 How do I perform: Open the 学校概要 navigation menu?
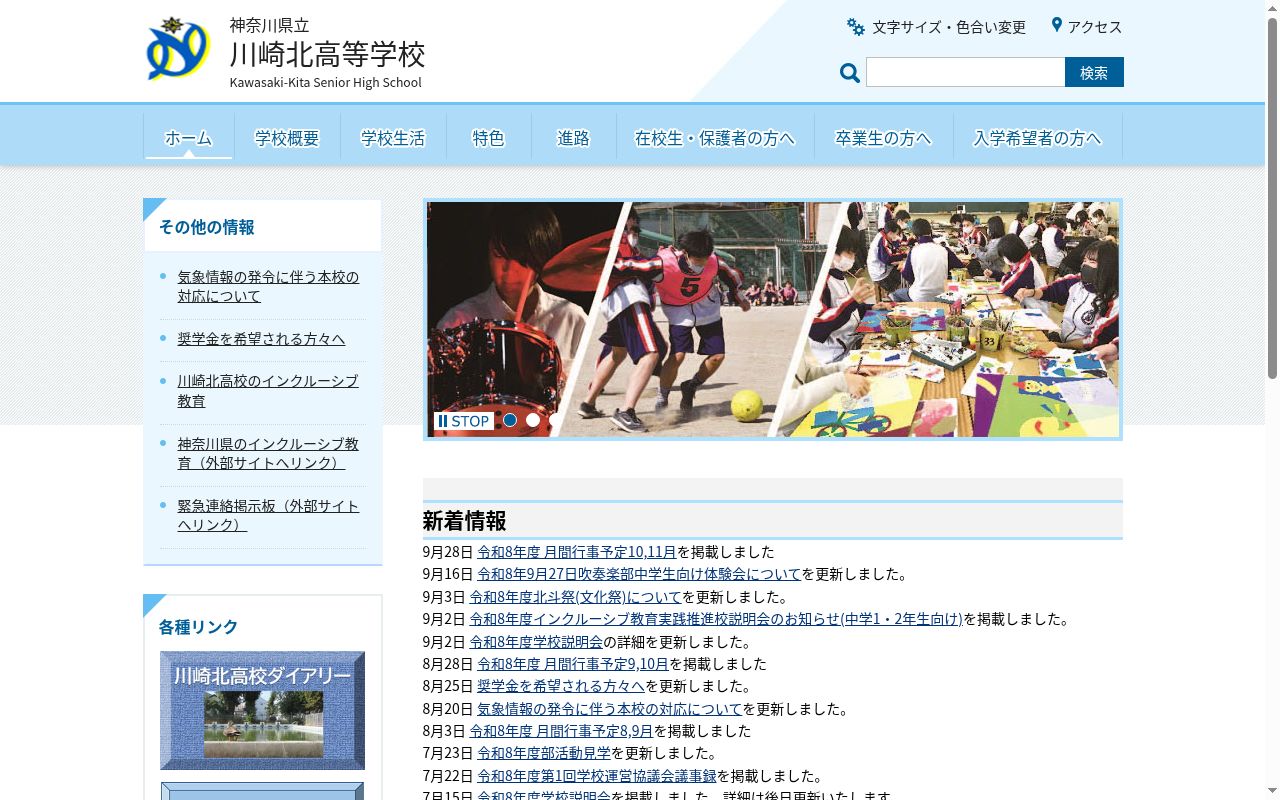point(287,138)
